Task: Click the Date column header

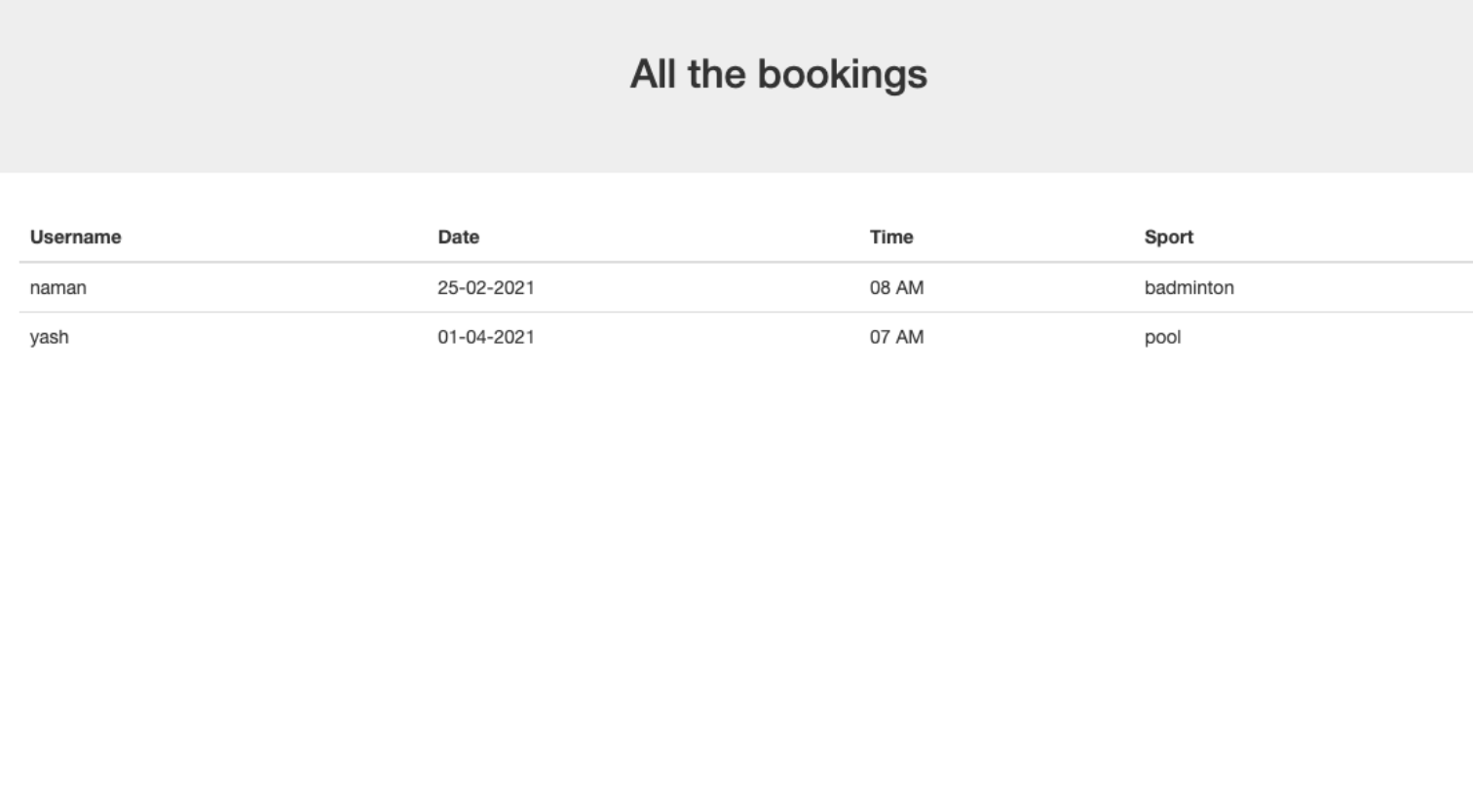Action: tap(458, 238)
